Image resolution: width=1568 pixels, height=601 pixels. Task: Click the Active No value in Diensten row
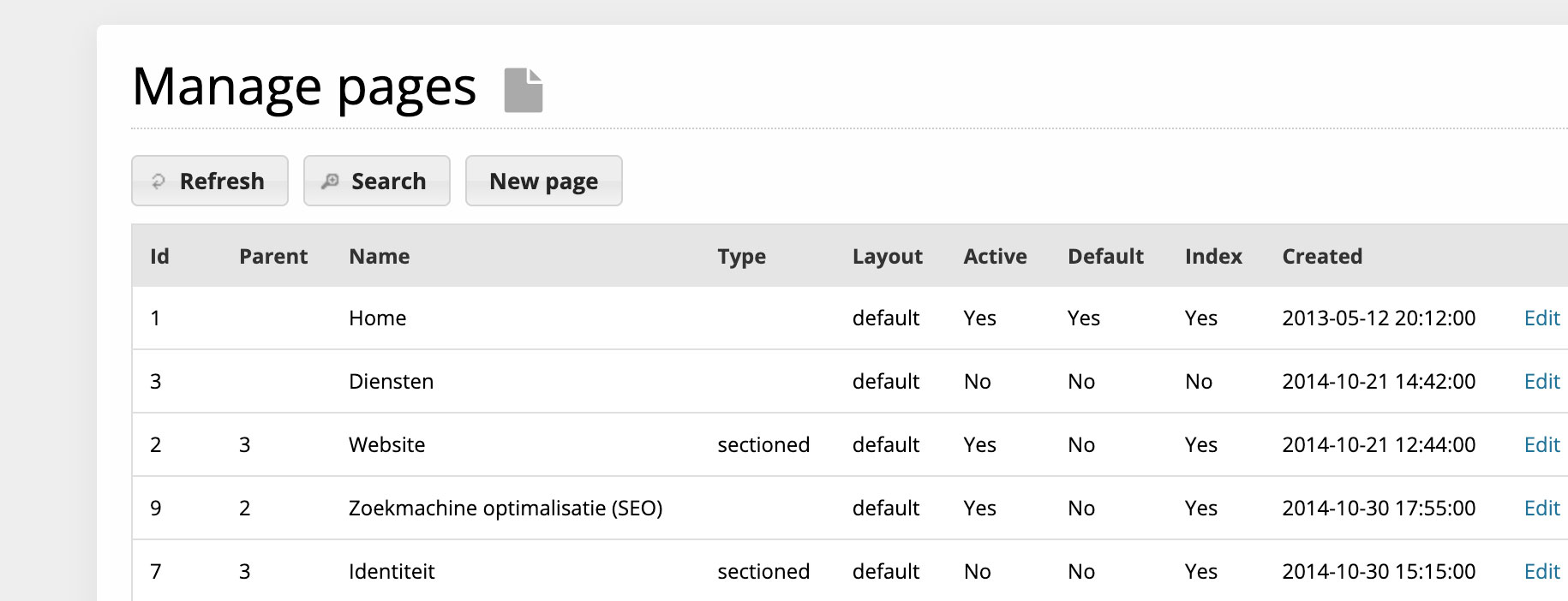978,381
